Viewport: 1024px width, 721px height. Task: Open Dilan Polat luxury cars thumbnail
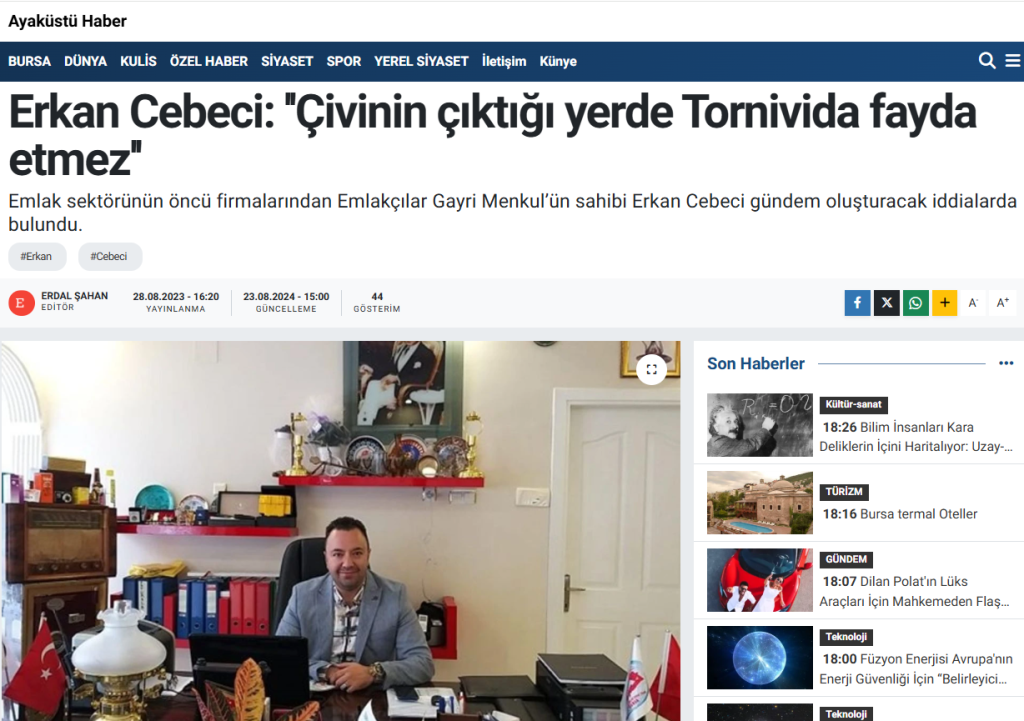pyautogui.click(x=759, y=580)
